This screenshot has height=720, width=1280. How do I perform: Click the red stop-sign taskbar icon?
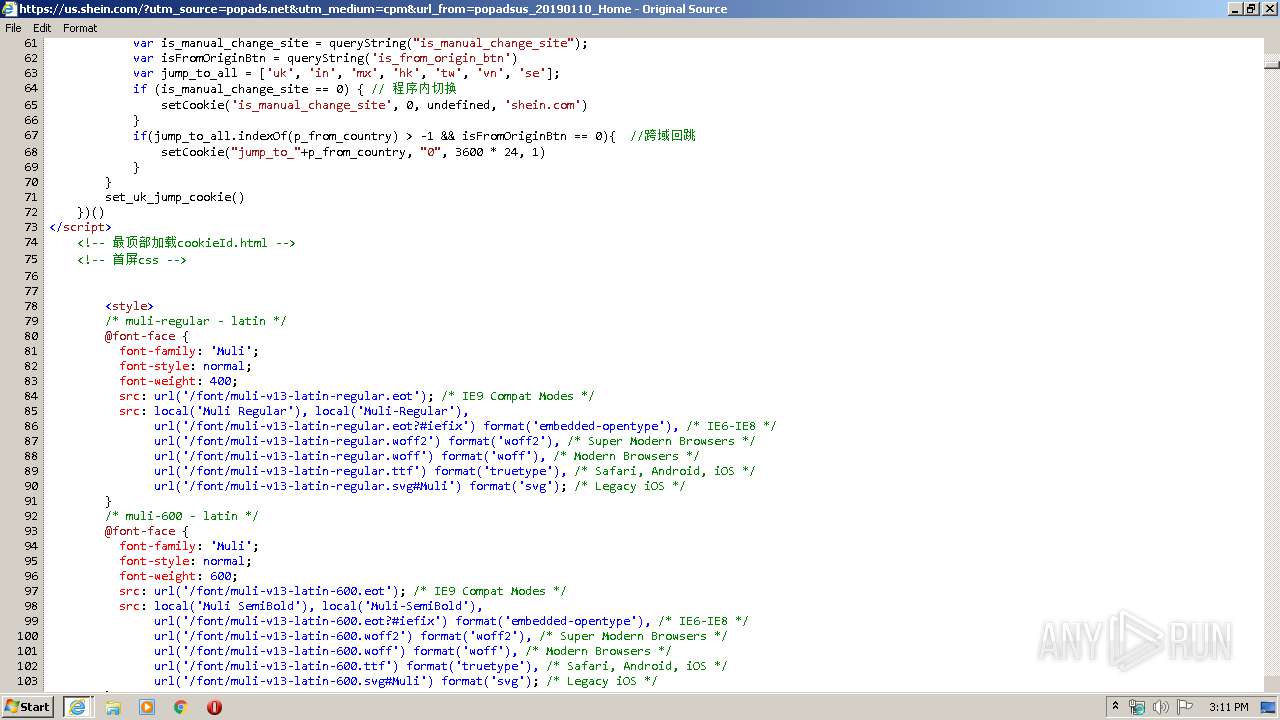click(x=214, y=707)
